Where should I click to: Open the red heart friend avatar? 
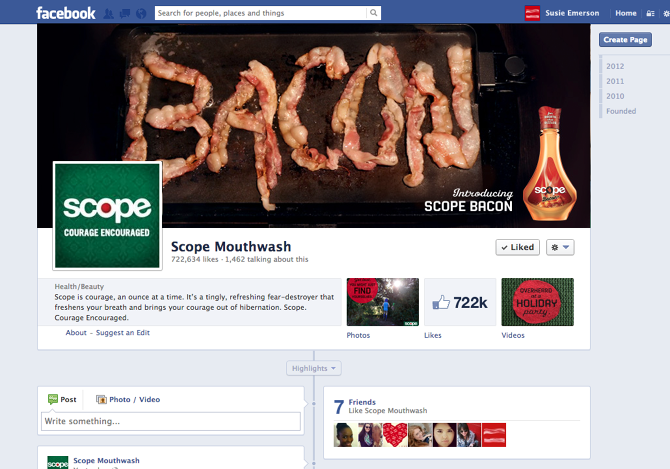tap(395, 435)
